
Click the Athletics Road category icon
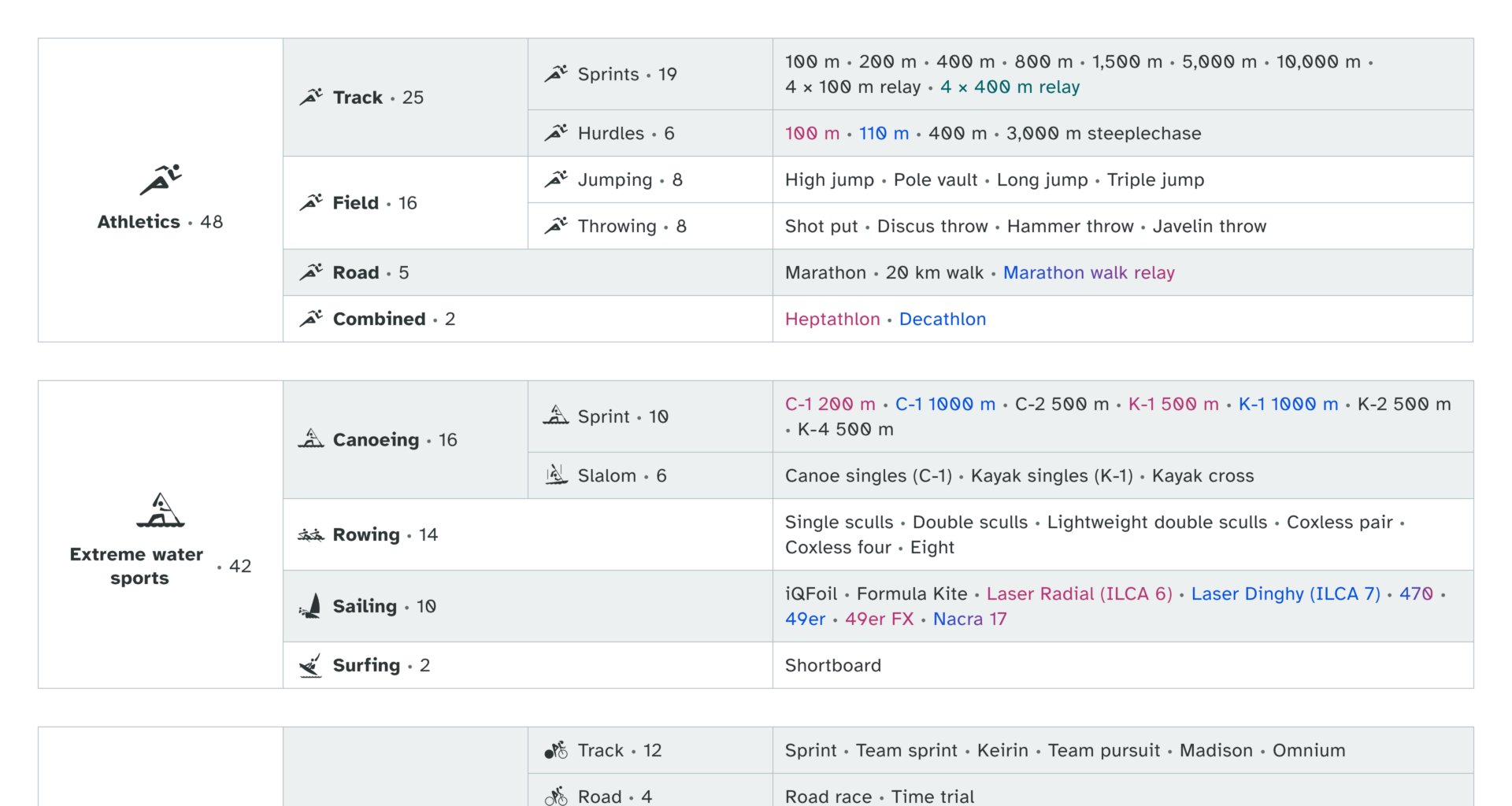coord(311,272)
